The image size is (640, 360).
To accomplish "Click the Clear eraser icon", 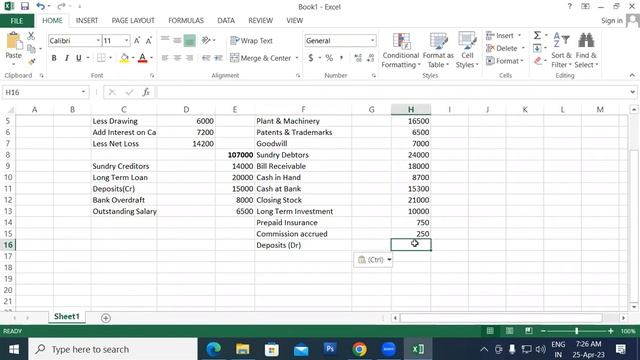I will click(x=538, y=61).
